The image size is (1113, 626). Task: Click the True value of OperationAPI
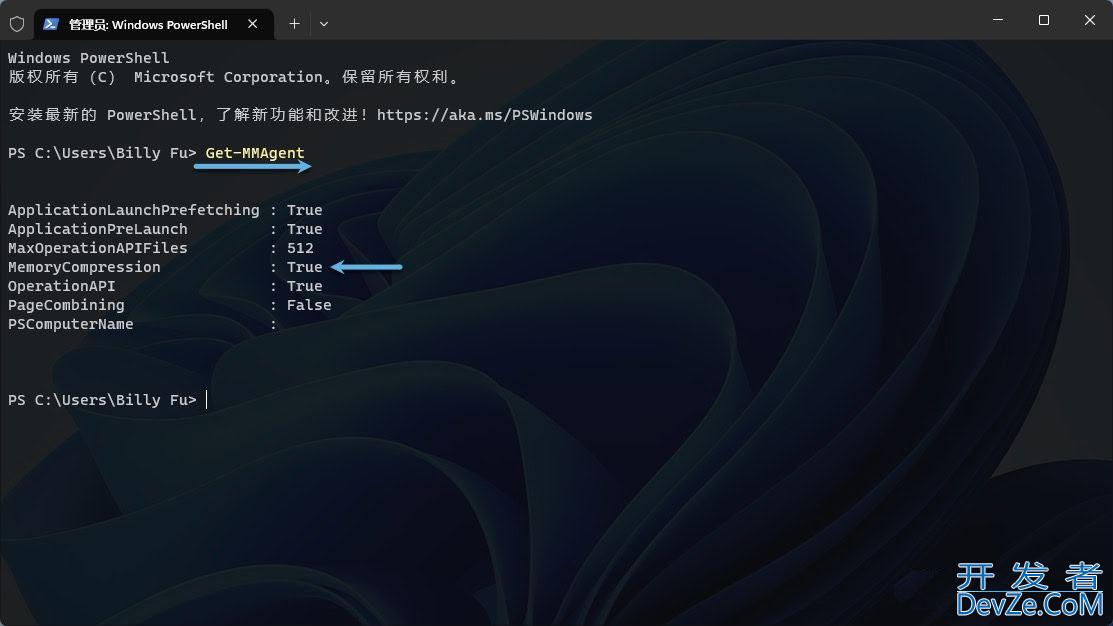pos(305,286)
